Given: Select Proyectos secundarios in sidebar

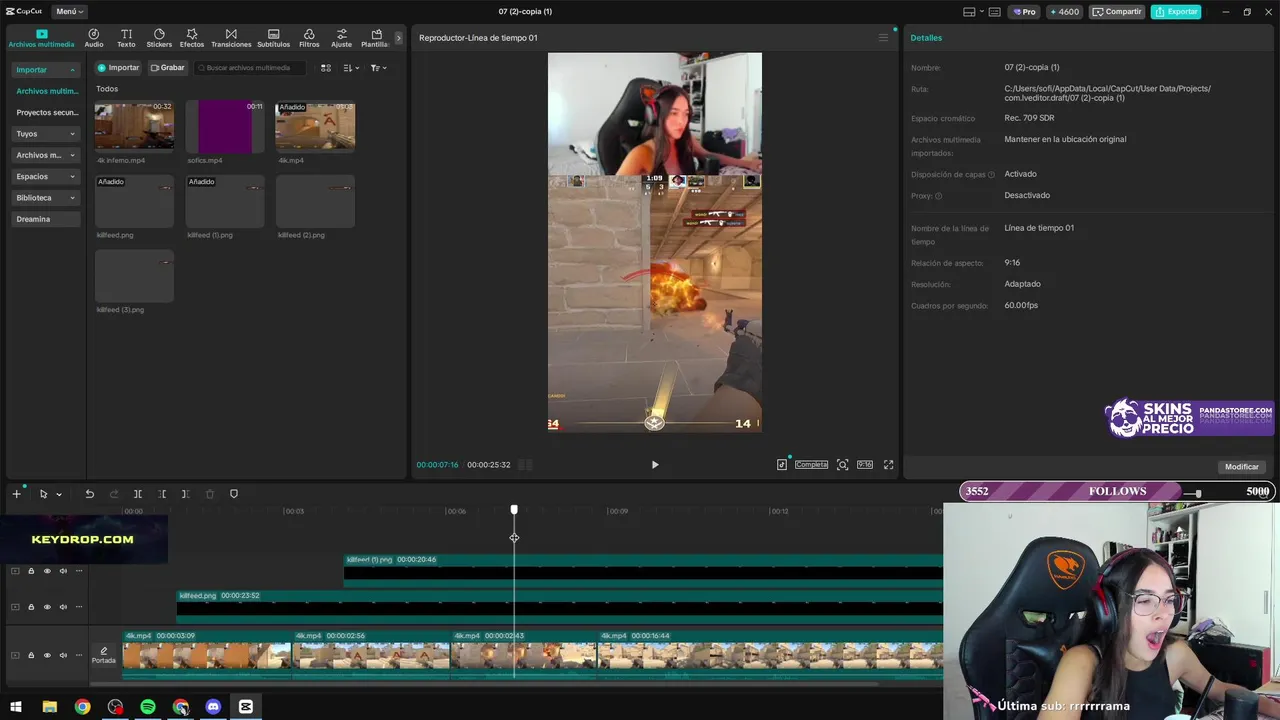Looking at the screenshot, I should (x=46, y=113).
